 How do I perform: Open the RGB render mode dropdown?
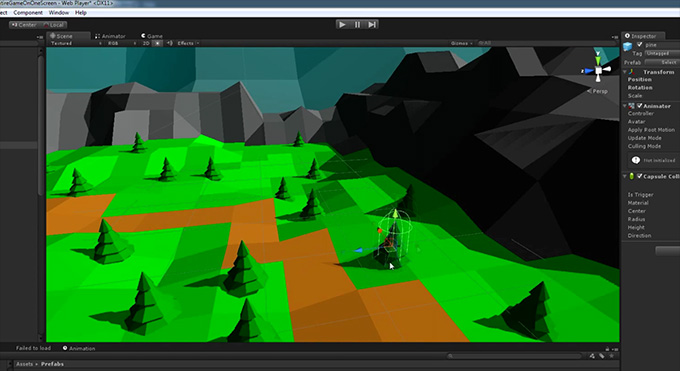pyautogui.click(x=121, y=43)
